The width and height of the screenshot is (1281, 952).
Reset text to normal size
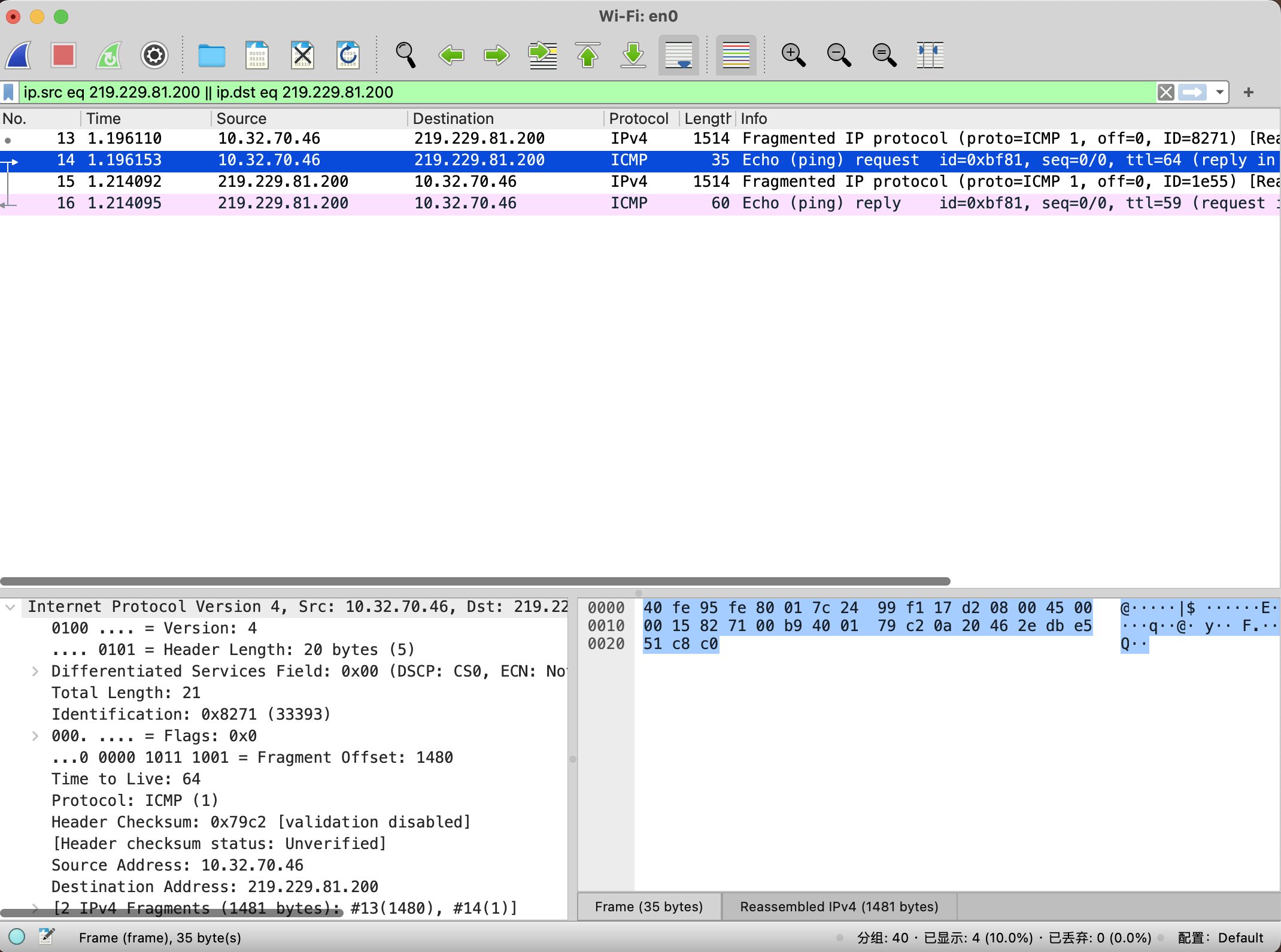point(884,55)
